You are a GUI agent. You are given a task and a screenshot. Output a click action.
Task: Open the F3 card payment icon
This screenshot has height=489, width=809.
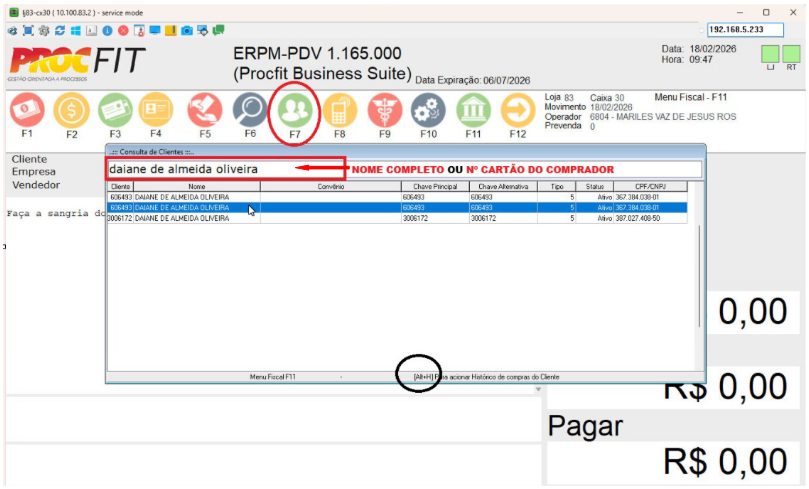click(115, 110)
